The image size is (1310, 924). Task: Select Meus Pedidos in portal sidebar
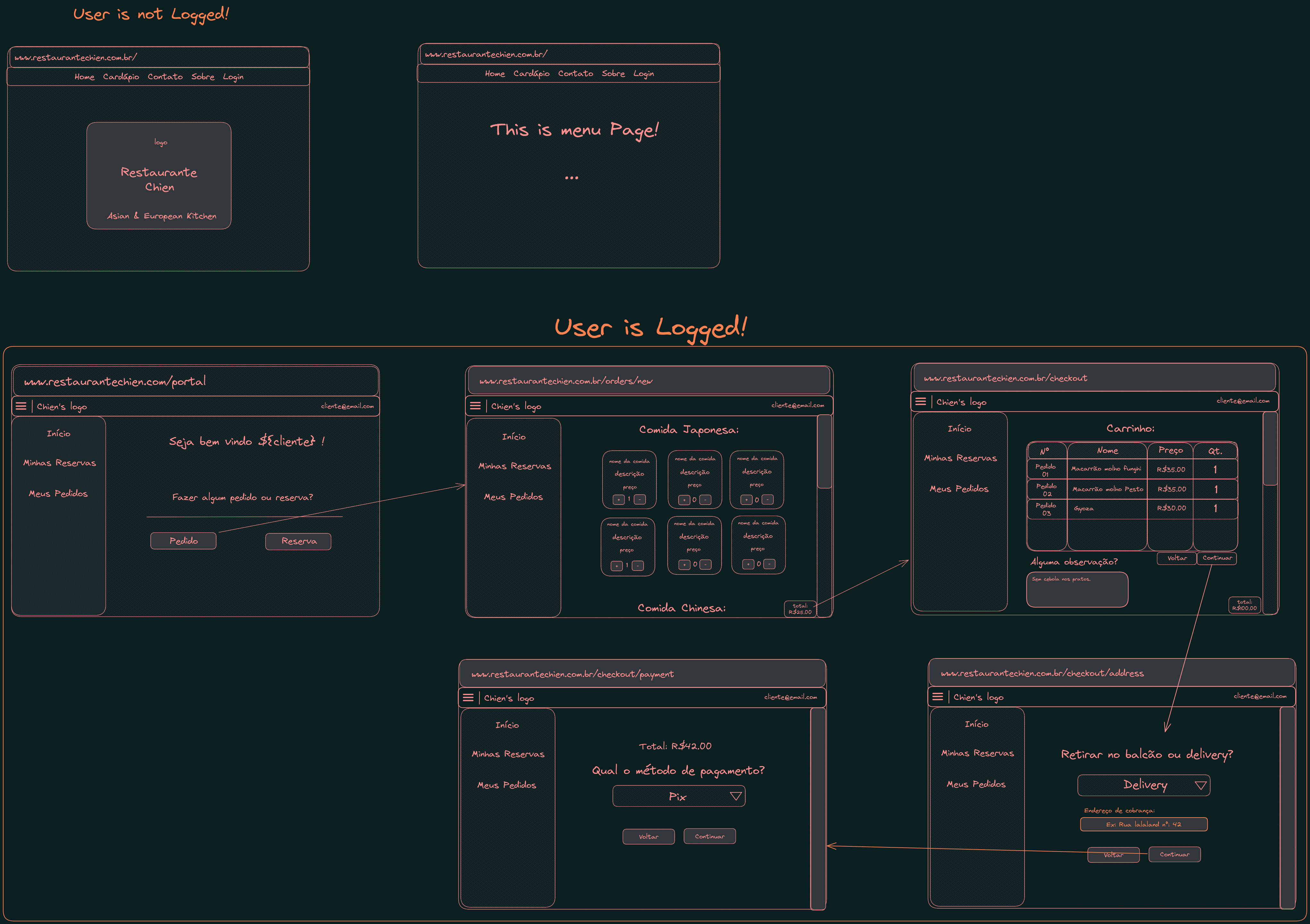58,494
